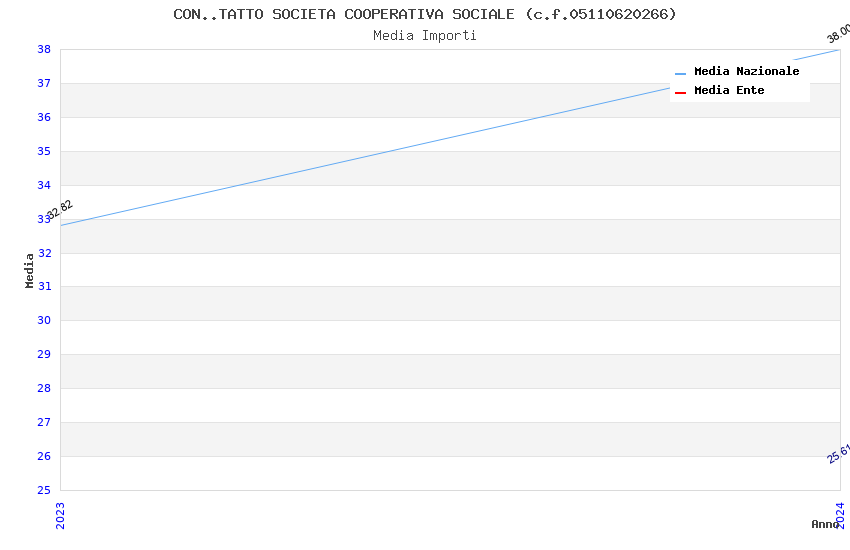Screen dimensions: 850x550
Task: Click the Anno x-axis title
Action: (x=825, y=524)
